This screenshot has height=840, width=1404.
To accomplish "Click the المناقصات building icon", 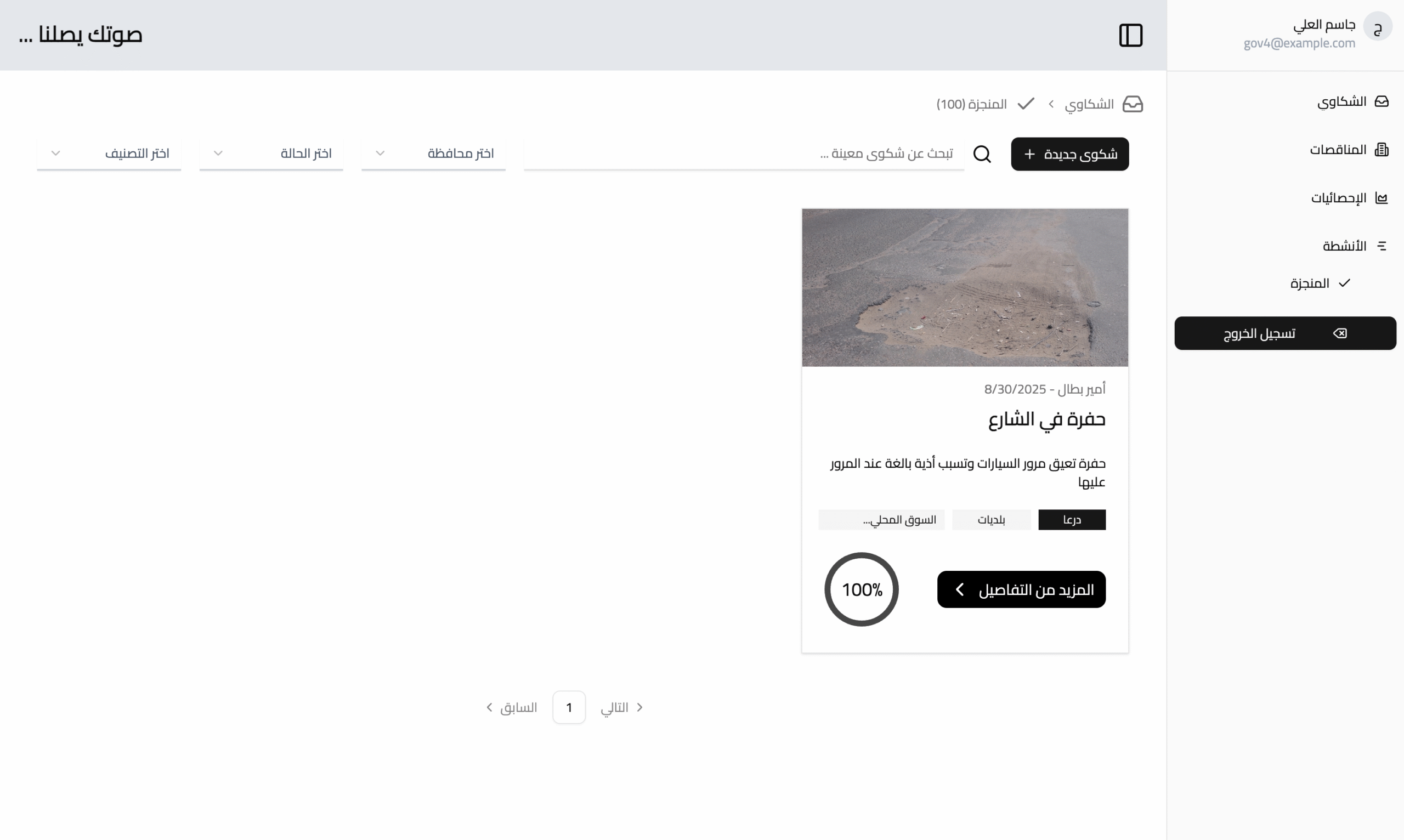I will 1382,150.
